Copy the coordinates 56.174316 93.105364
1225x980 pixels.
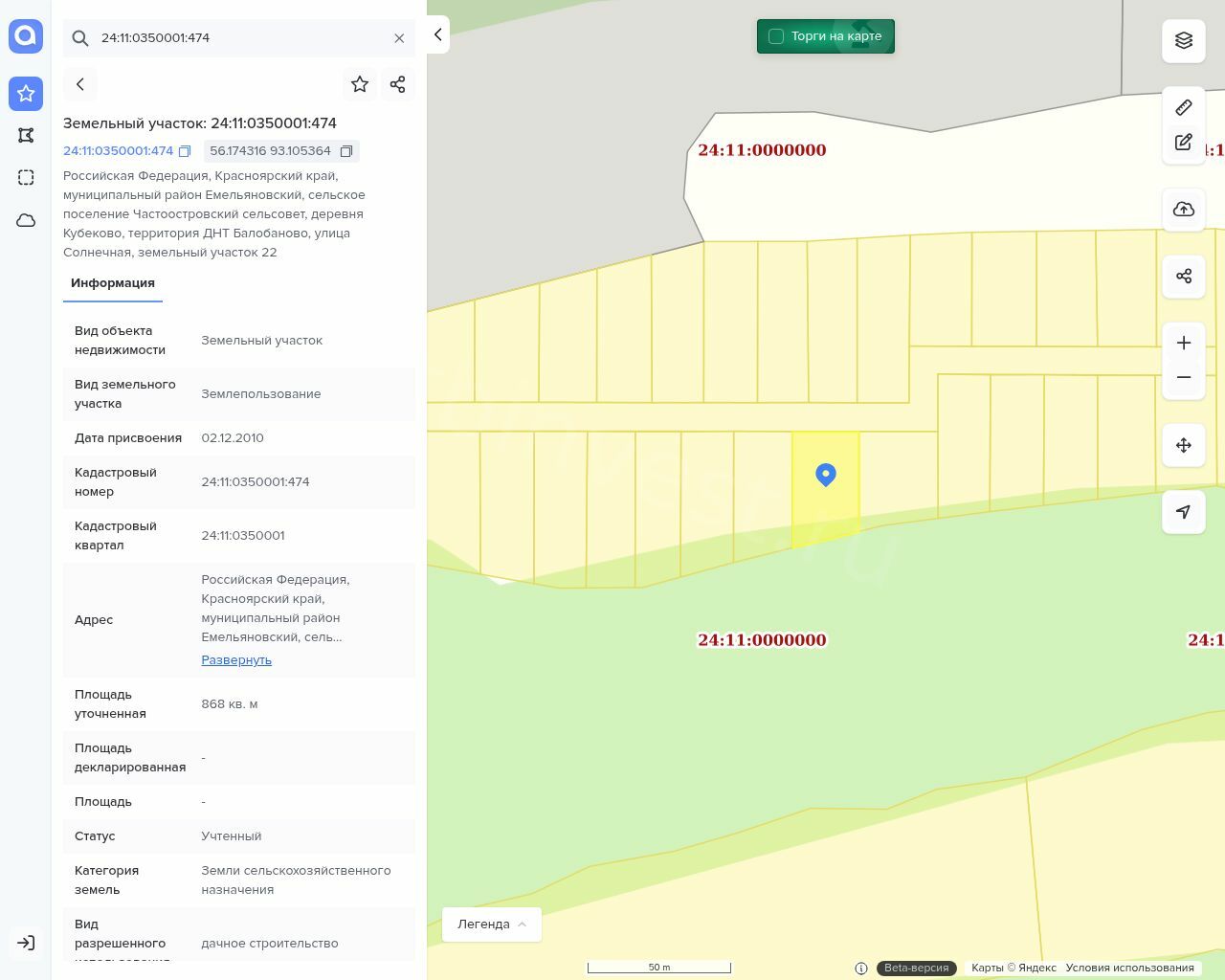coord(346,151)
